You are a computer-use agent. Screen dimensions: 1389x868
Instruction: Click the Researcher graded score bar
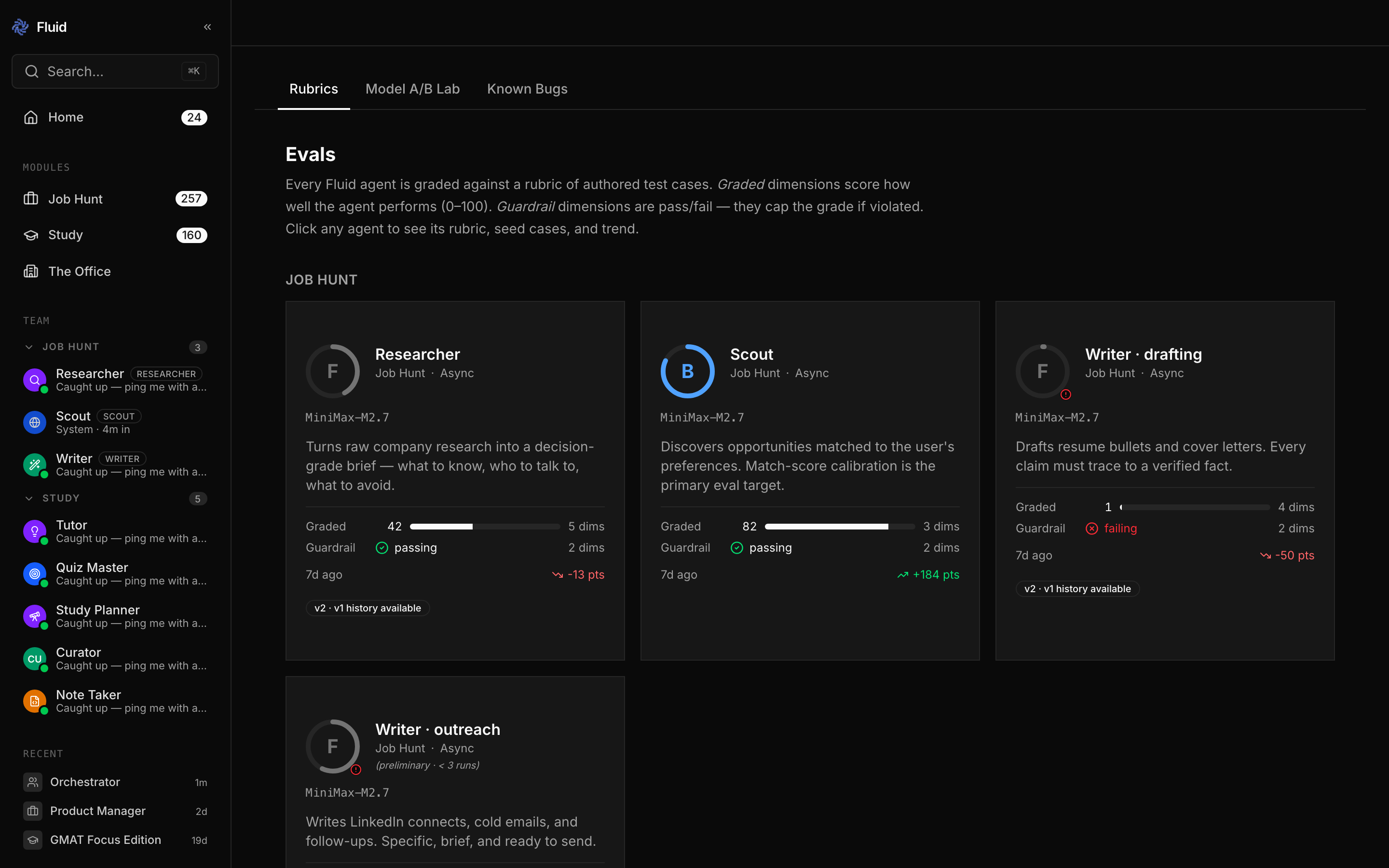tap(484, 527)
